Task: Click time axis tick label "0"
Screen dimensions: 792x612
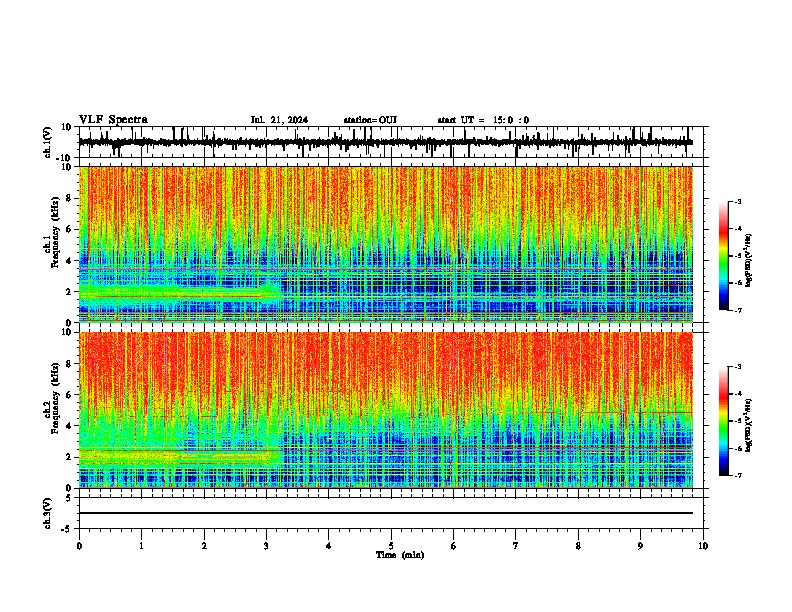Action: coord(79,546)
